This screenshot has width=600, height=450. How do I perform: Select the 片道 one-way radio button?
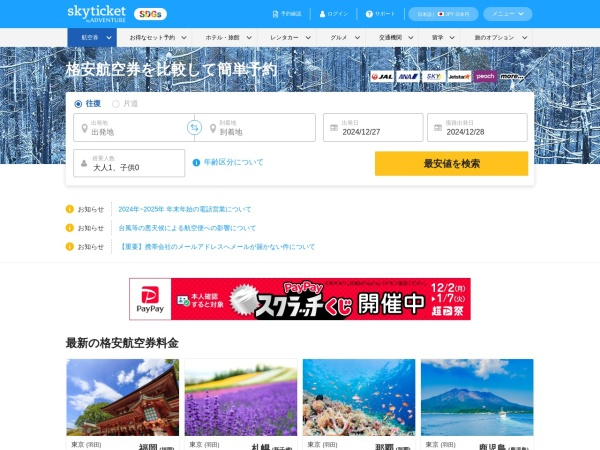point(116,104)
